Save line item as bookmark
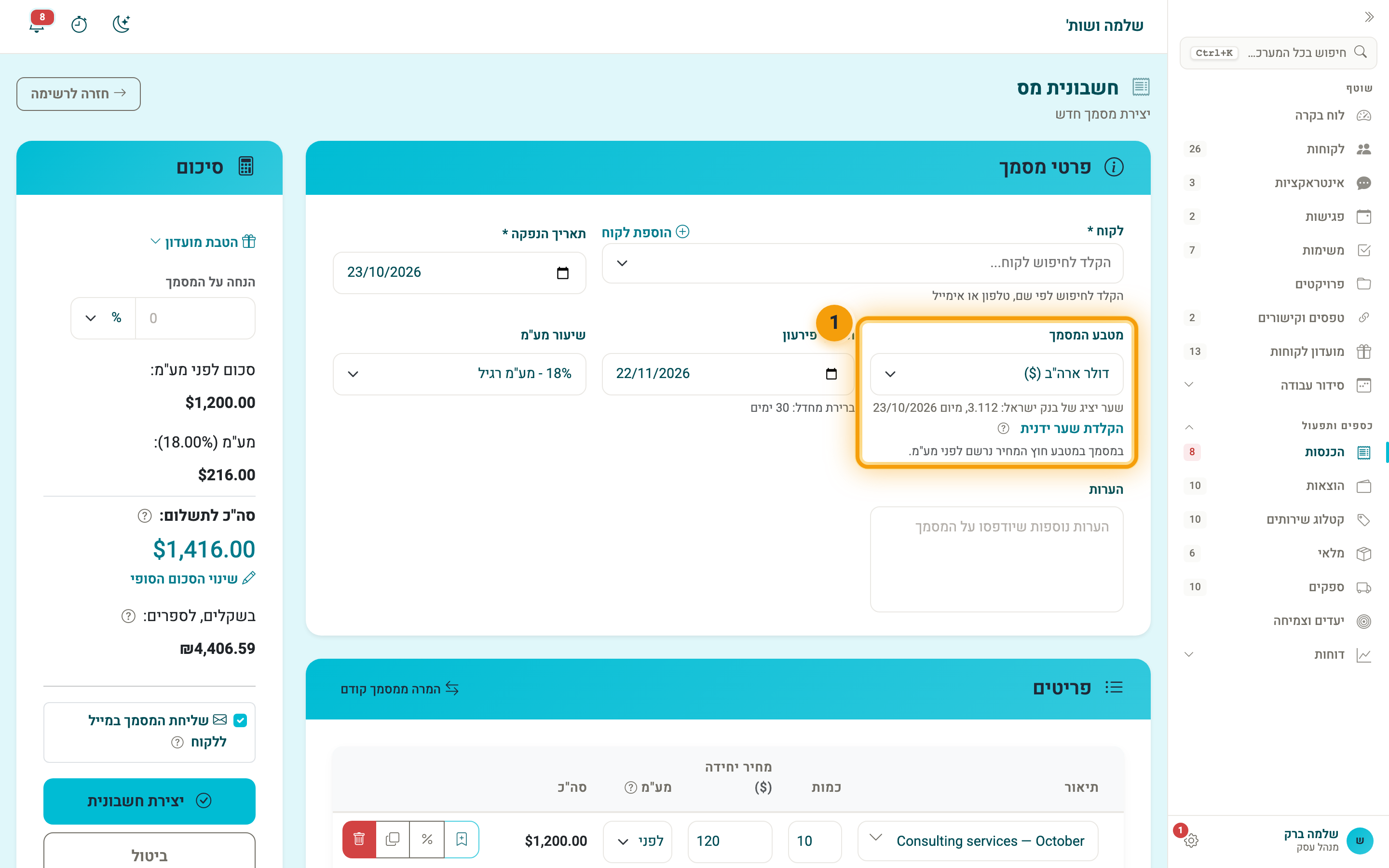The height and width of the screenshot is (868, 1389). 462,839
